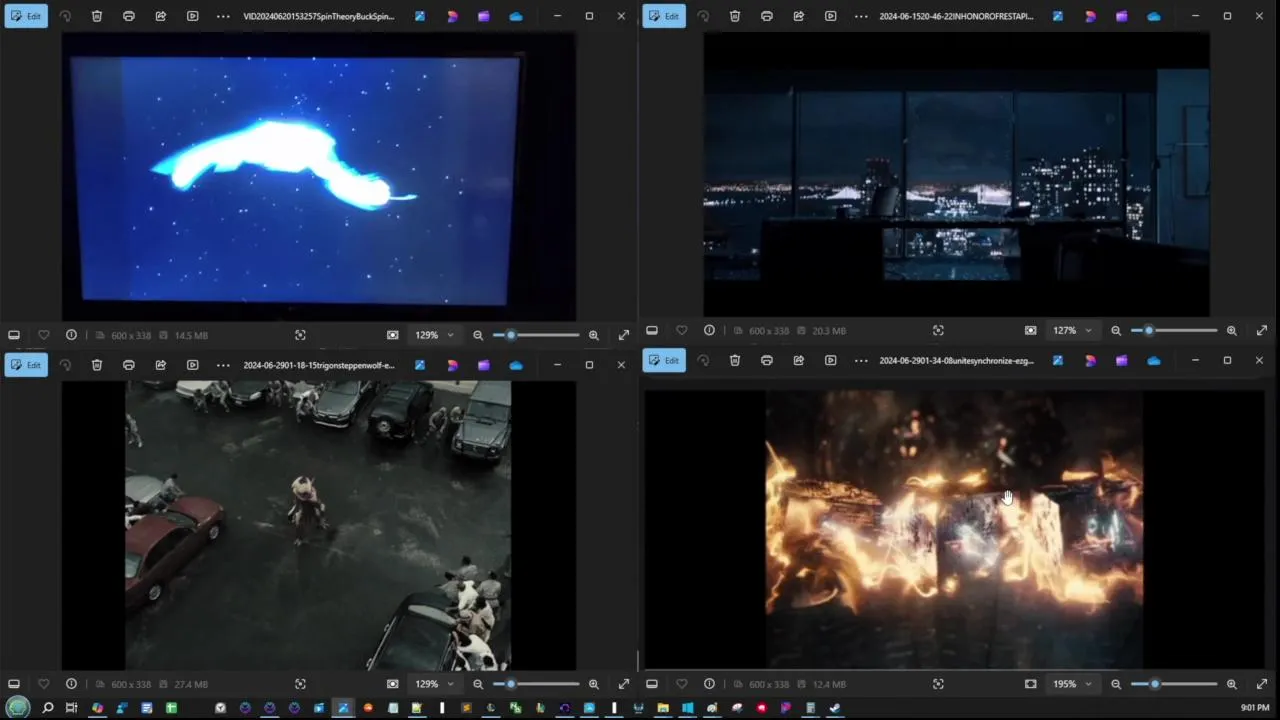Zoom in on the SpinTheory window image
1280x720 pixels.
[594, 335]
